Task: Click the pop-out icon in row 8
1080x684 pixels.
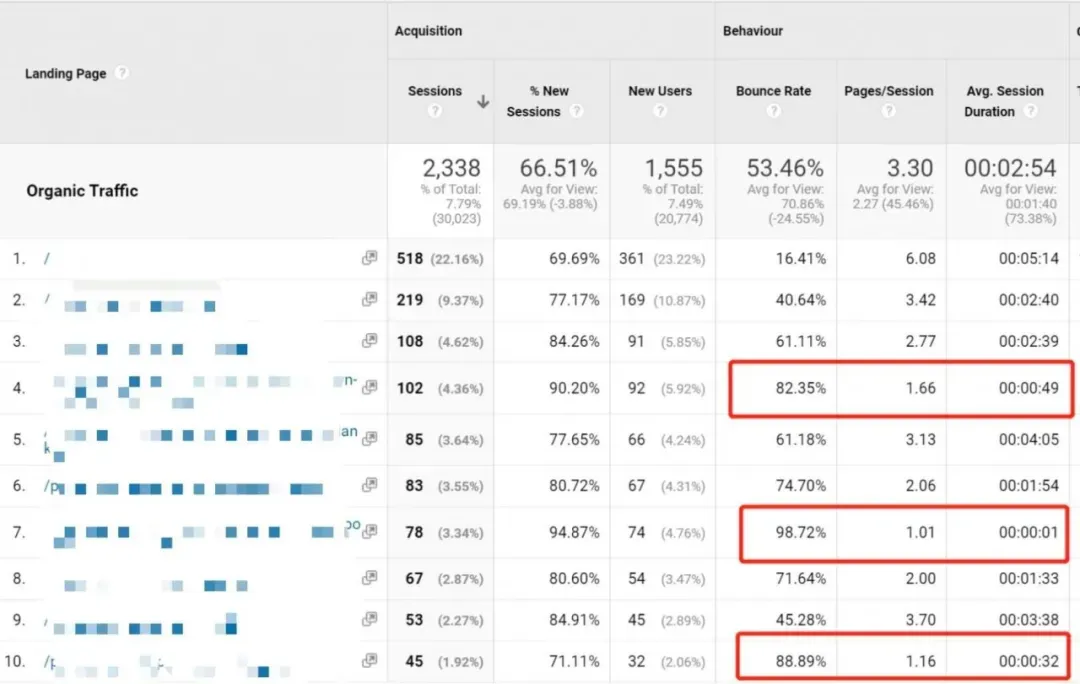Action: click(x=370, y=577)
